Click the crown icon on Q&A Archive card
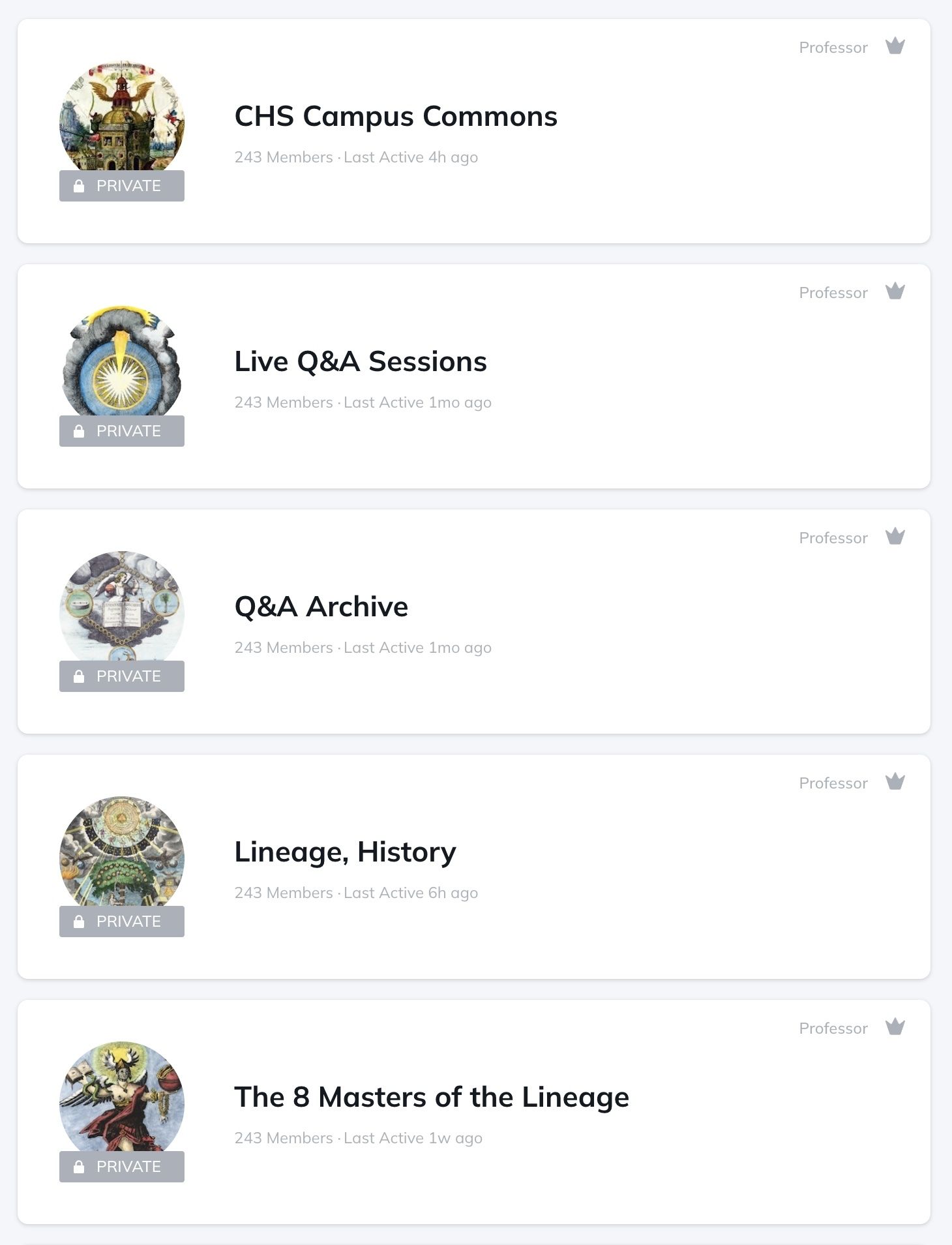This screenshot has height=1245, width=952. (895, 537)
